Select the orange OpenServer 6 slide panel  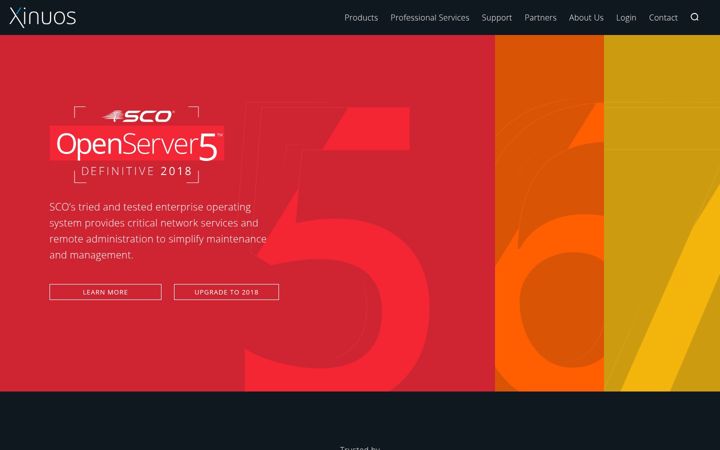click(x=549, y=213)
